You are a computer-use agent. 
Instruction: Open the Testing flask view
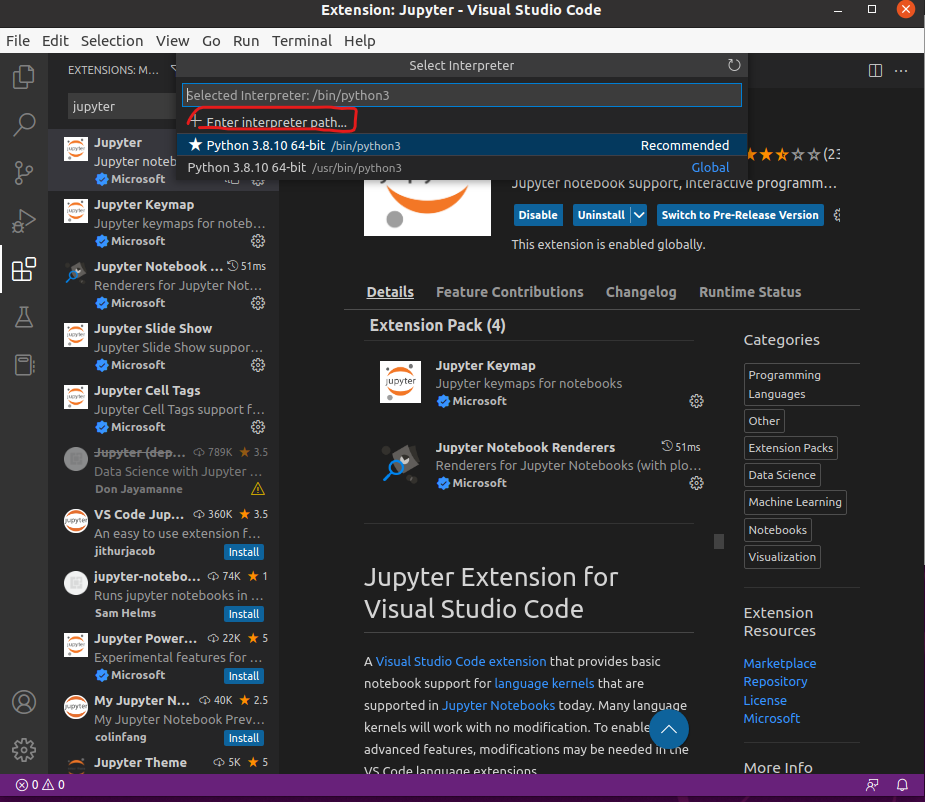point(24,317)
